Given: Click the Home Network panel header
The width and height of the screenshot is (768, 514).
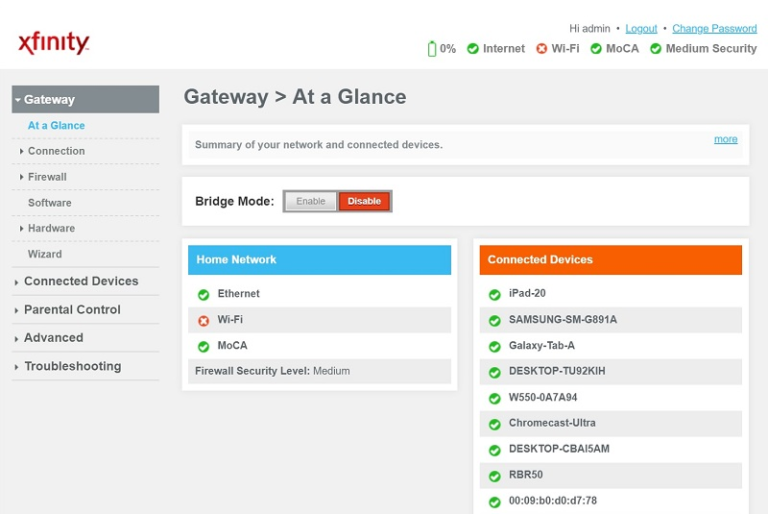Looking at the screenshot, I should click(x=319, y=260).
